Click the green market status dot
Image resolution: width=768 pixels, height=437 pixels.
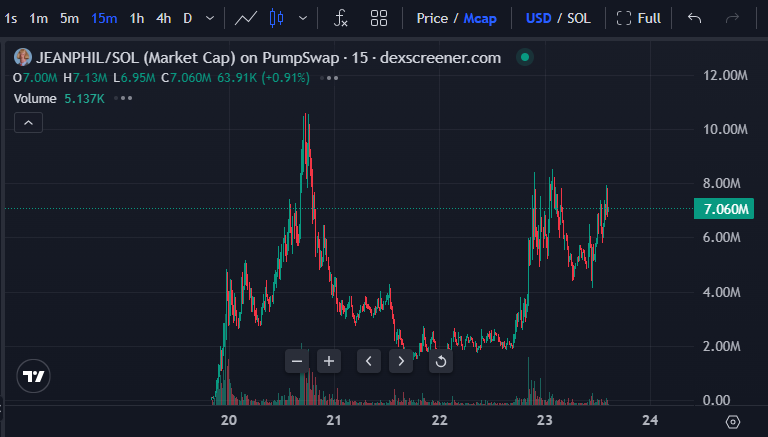point(525,57)
